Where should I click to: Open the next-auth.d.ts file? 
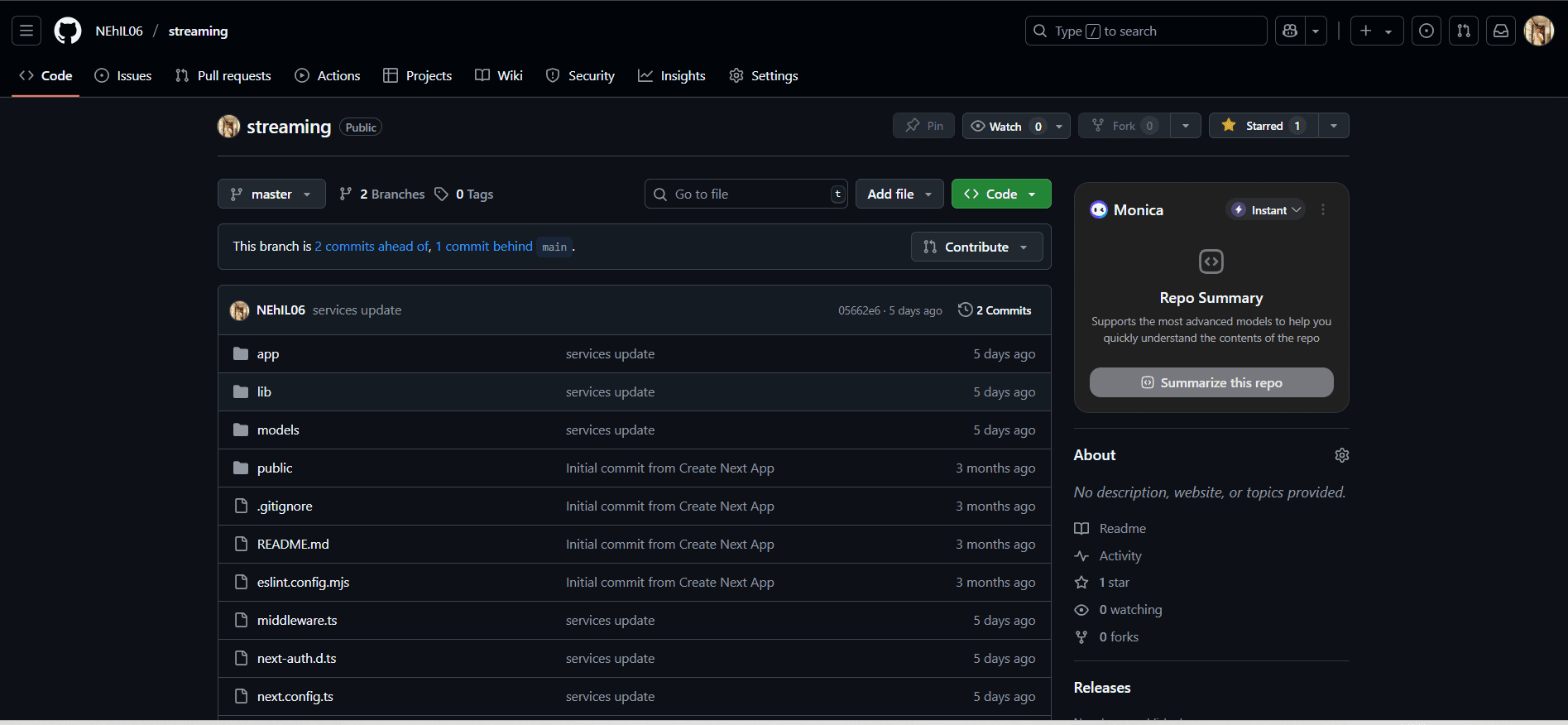coord(296,658)
